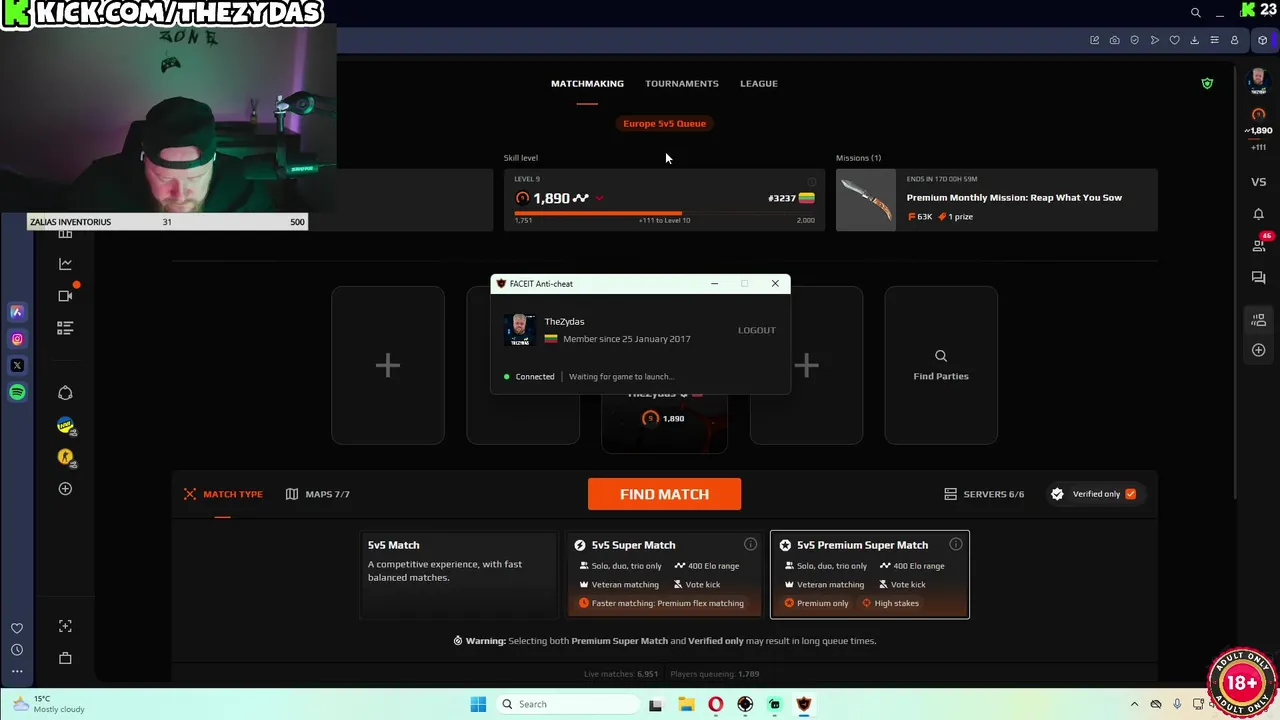Expand the MAPS 7/7 selector
The height and width of the screenshot is (720, 1280).
(x=317, y=494)
